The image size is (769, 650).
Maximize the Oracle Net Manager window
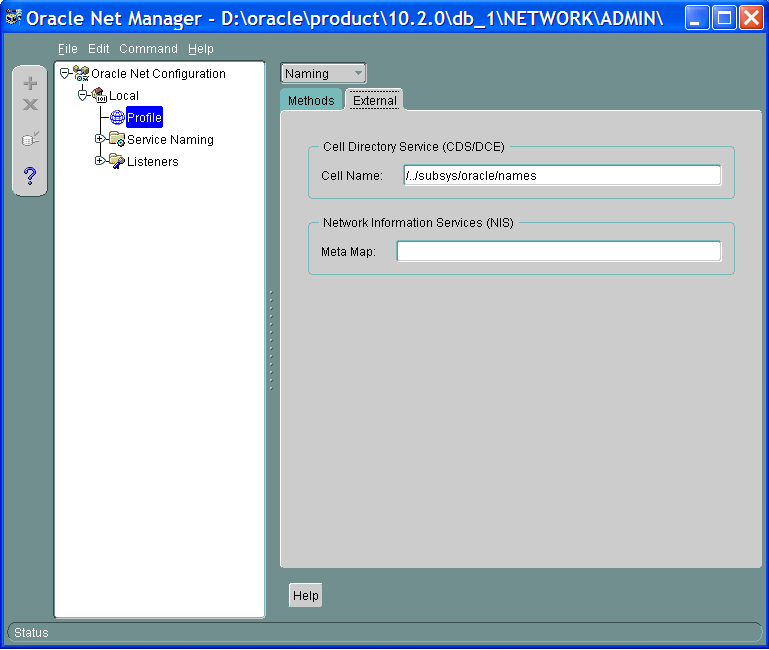(724, 18)
